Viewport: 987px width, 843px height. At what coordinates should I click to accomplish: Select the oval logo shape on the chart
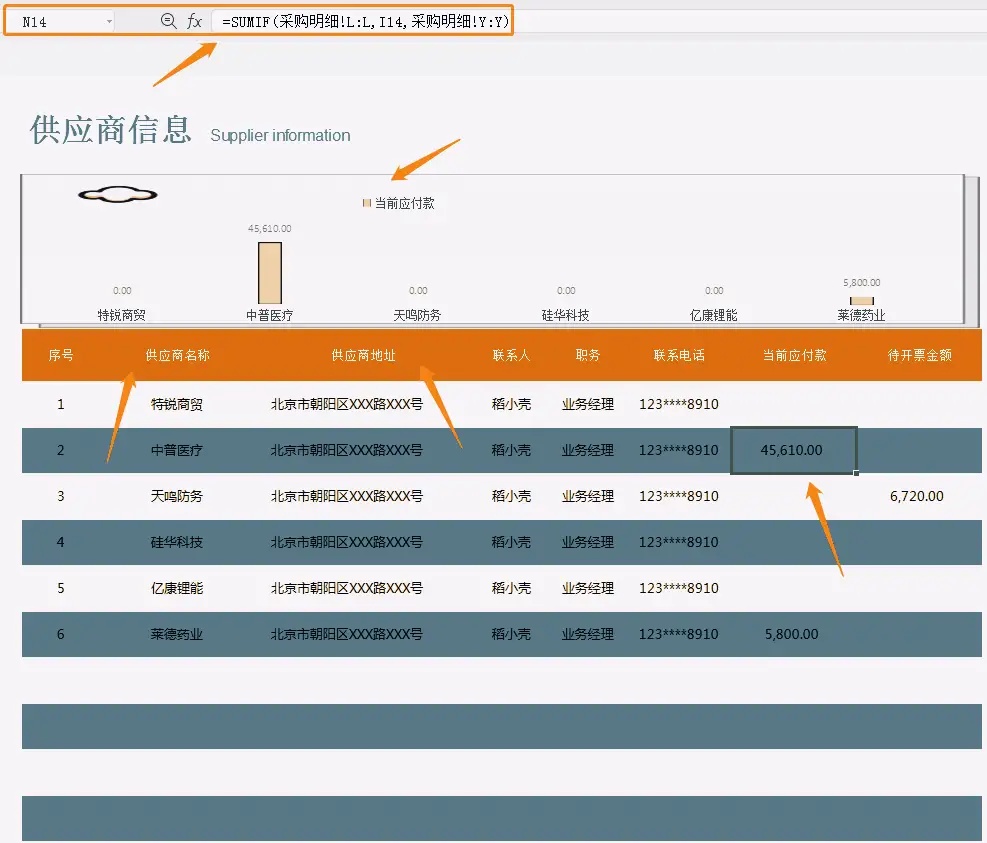click(117, 194)
